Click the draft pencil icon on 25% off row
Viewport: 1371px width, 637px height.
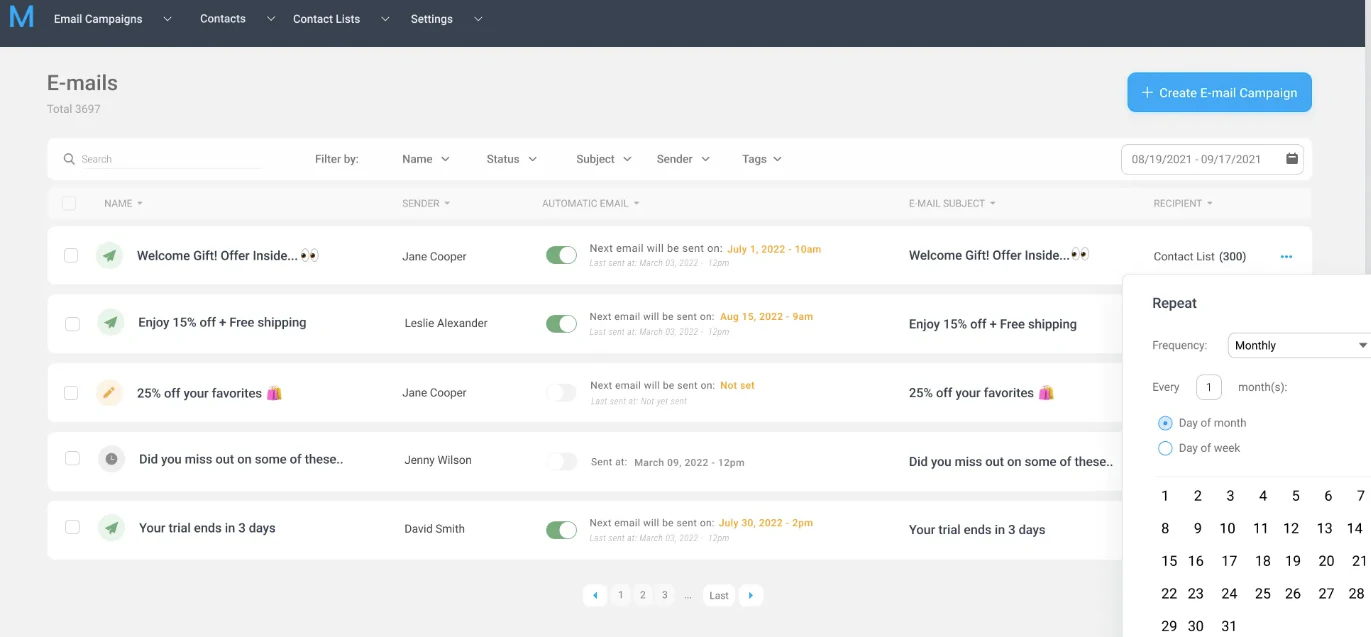(x=109, y=393)
